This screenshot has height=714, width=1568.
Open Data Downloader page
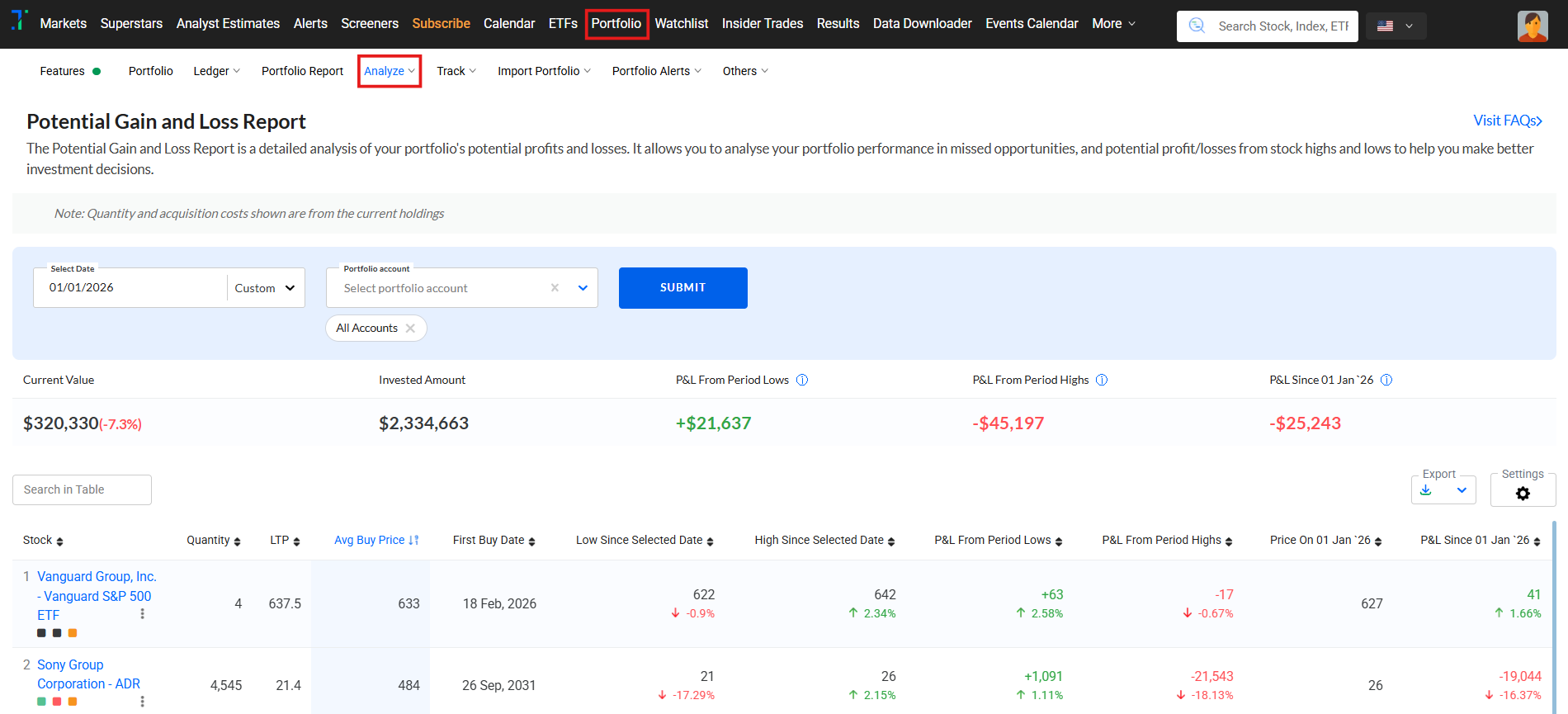923,24
